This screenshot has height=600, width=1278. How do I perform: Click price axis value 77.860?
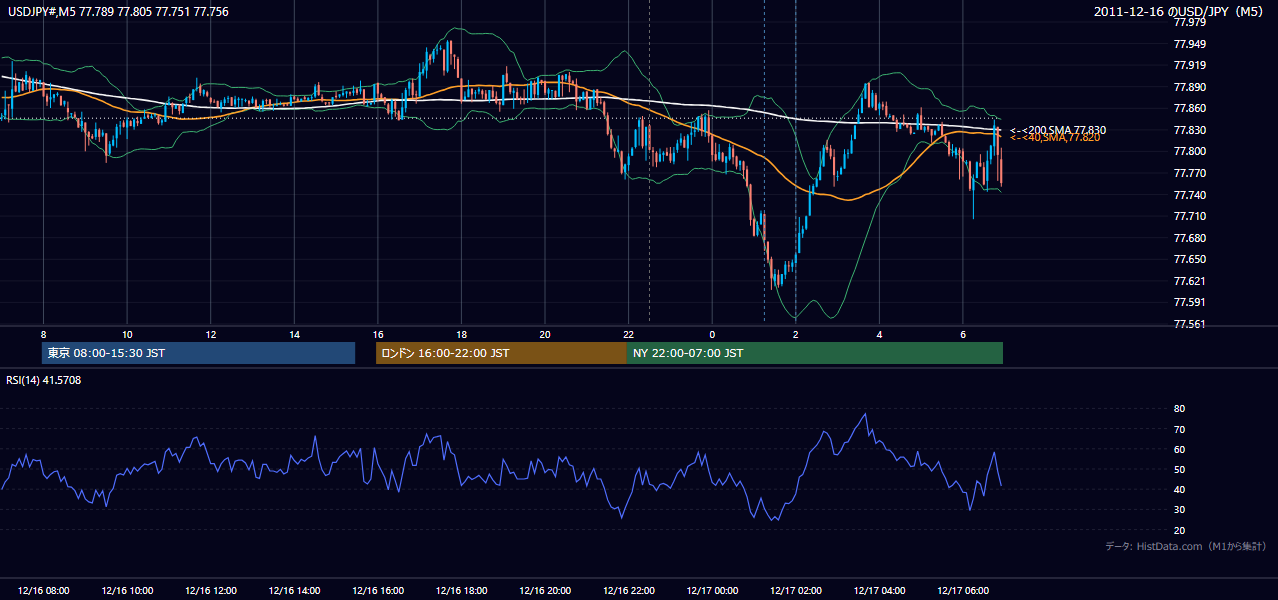pos(1190,108)
